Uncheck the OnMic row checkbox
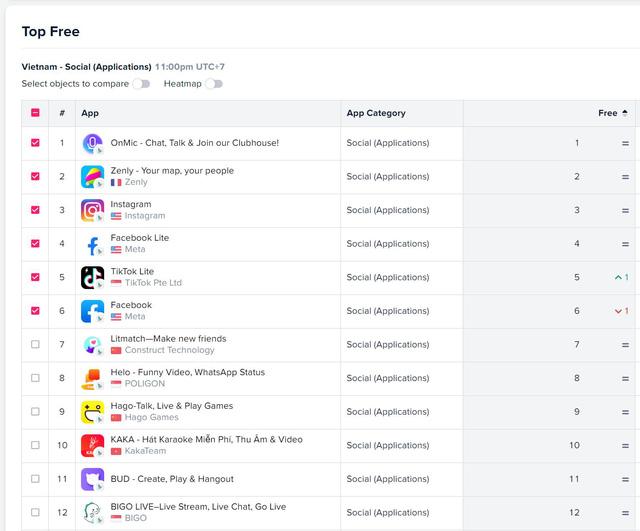 click(36, 143)
